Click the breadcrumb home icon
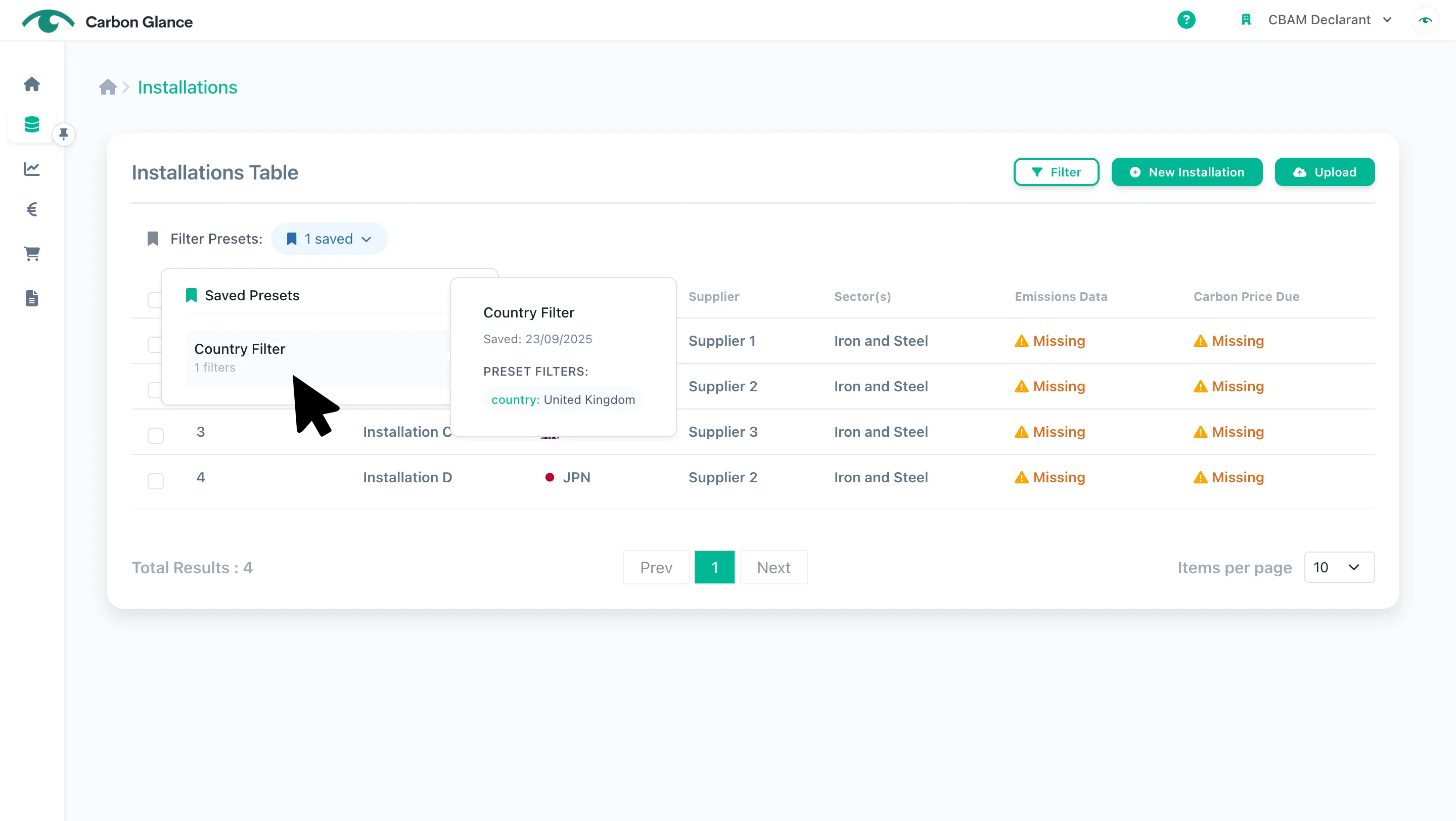The height and width of the screenshot is (821, 1456). coord(107,87)
